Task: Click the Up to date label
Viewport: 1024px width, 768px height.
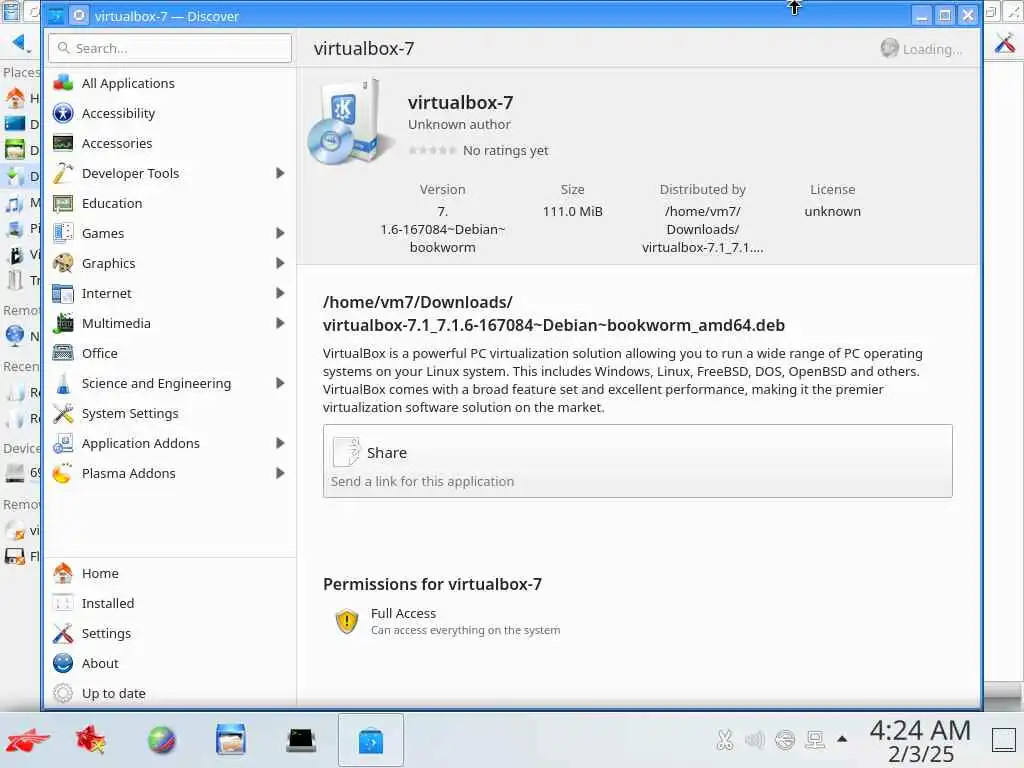Action: point(114,694)
